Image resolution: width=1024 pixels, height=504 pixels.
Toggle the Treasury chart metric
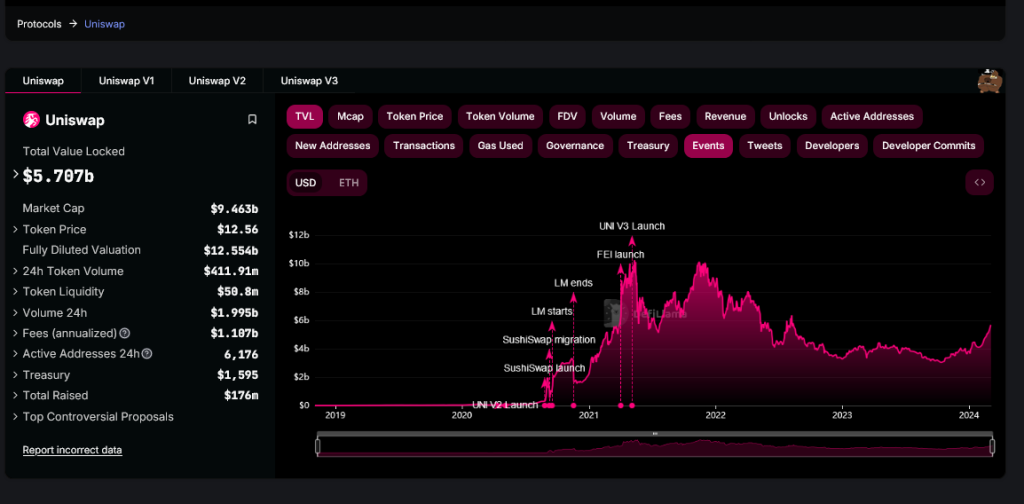point(648,146)
